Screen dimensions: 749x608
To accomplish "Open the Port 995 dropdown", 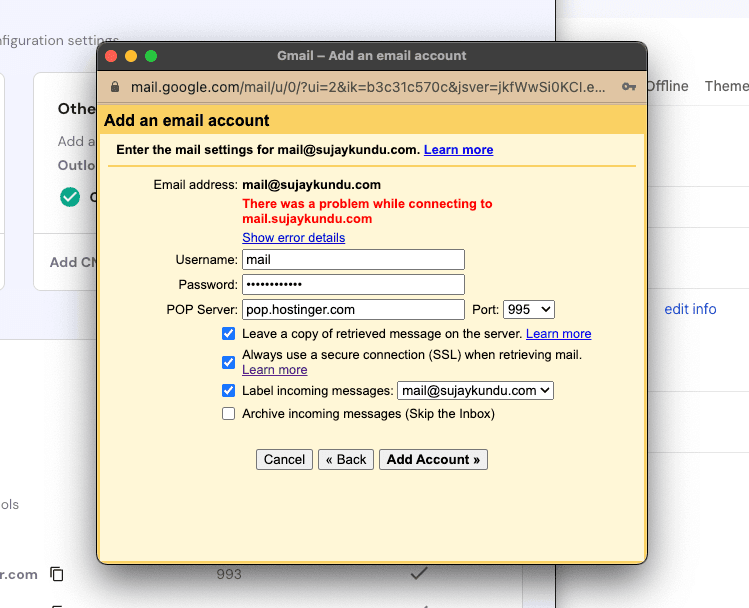I will pyautogui.click(x=529, y=309).
